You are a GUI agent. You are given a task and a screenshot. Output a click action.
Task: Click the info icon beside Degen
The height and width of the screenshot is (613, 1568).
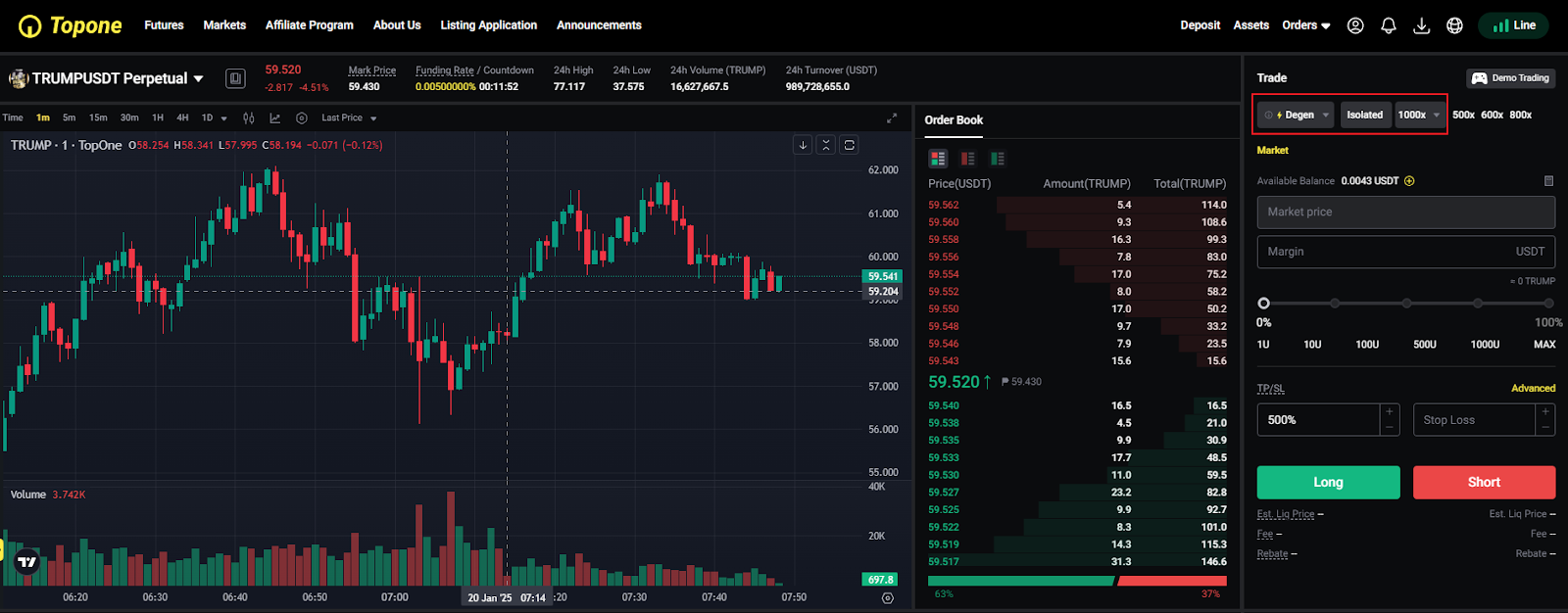tap(1268, 116)
